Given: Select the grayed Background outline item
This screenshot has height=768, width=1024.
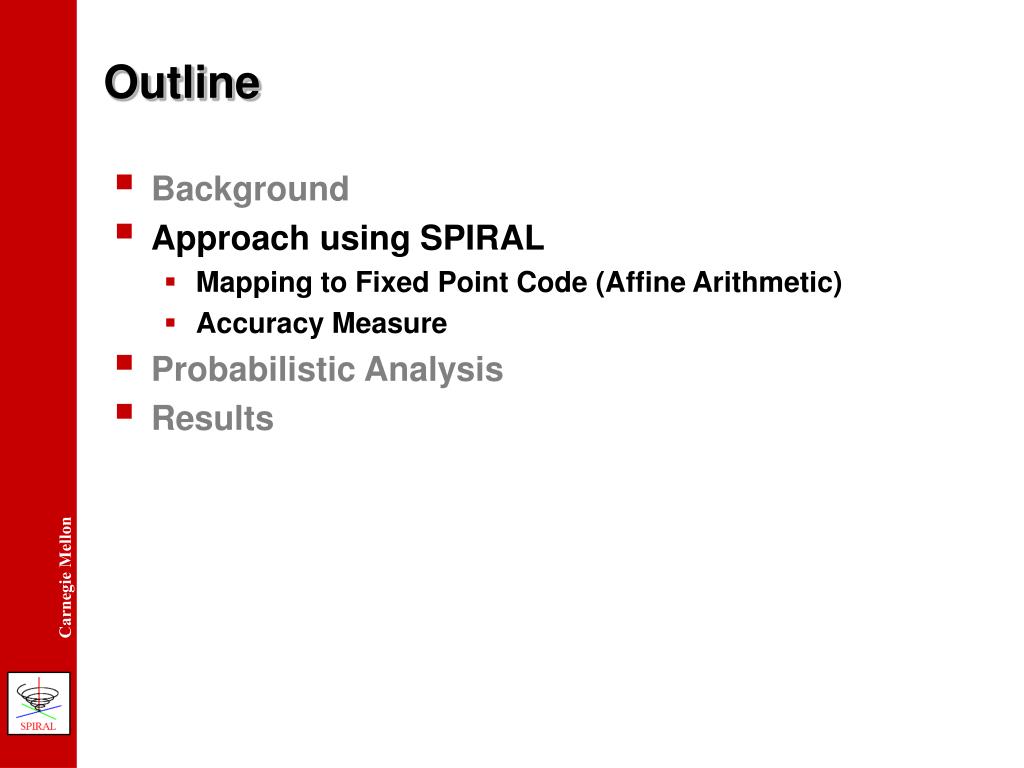Looking at the screenshot, I should [250, 189].
